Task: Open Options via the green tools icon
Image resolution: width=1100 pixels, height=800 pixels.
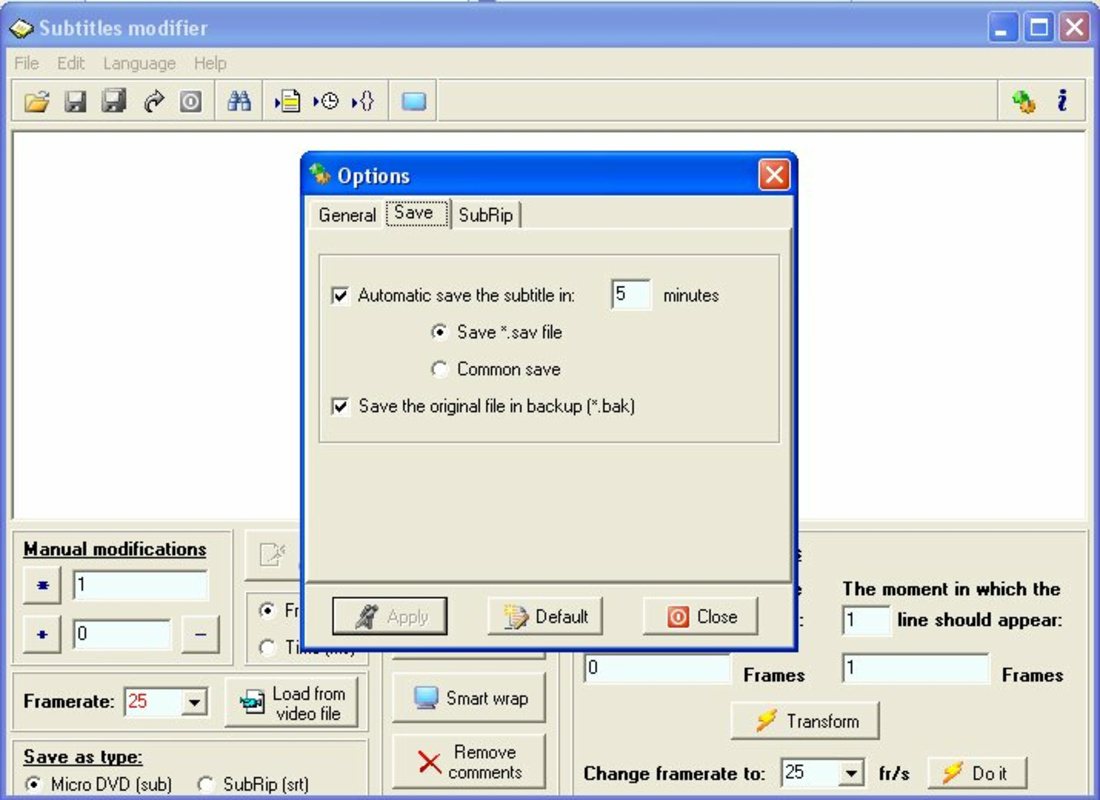Action: pyautogui.click(x=1024, y=102)
